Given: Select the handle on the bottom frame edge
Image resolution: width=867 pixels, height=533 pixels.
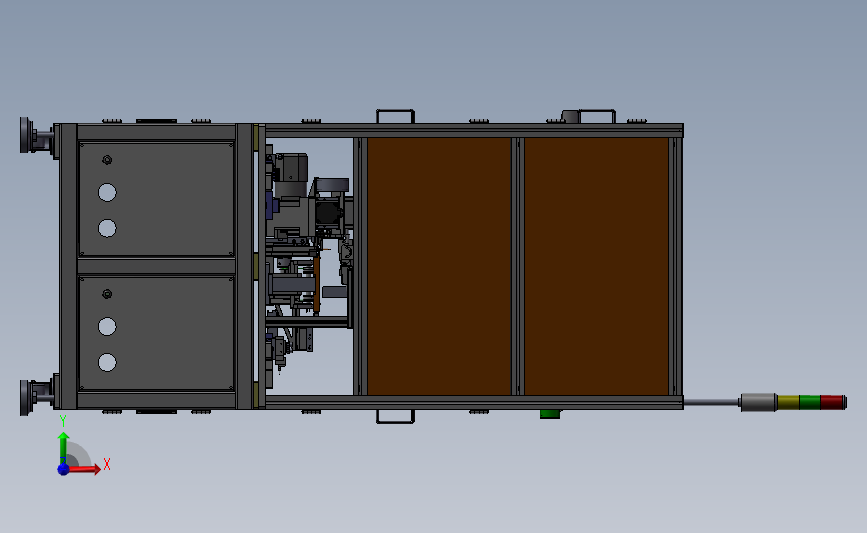Looking at the screenshot, I should click(x=395, y=416).
